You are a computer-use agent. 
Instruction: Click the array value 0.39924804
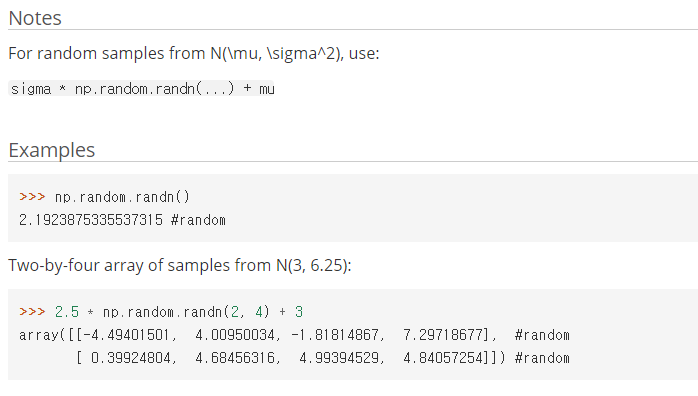pos(130,358)
